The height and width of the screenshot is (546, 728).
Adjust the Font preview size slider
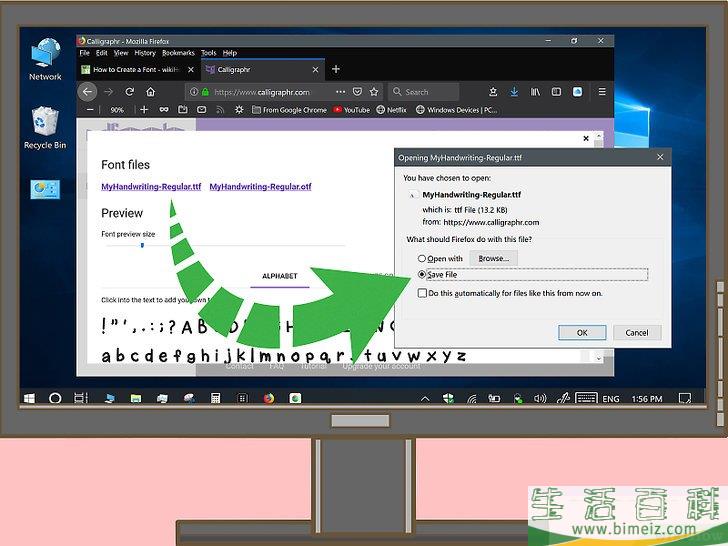(142, 245)
